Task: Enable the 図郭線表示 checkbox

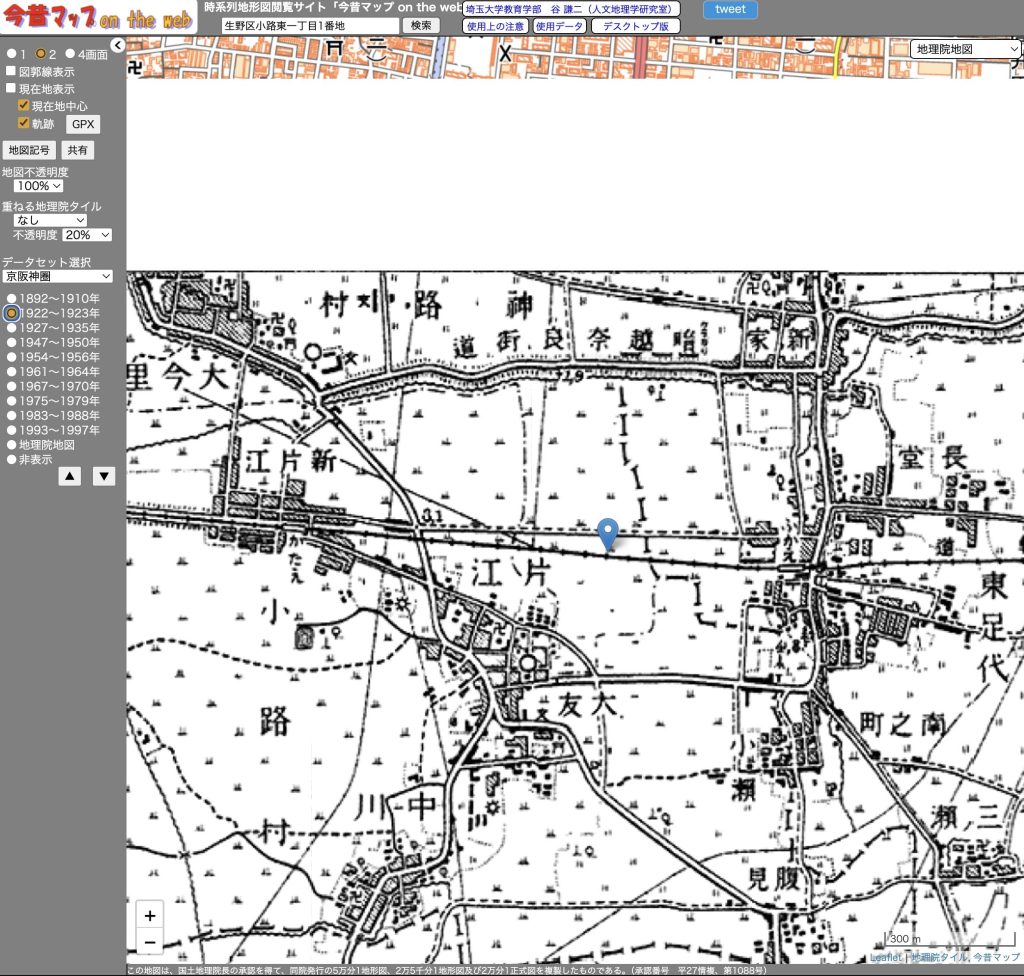Action: pos(11,72)
